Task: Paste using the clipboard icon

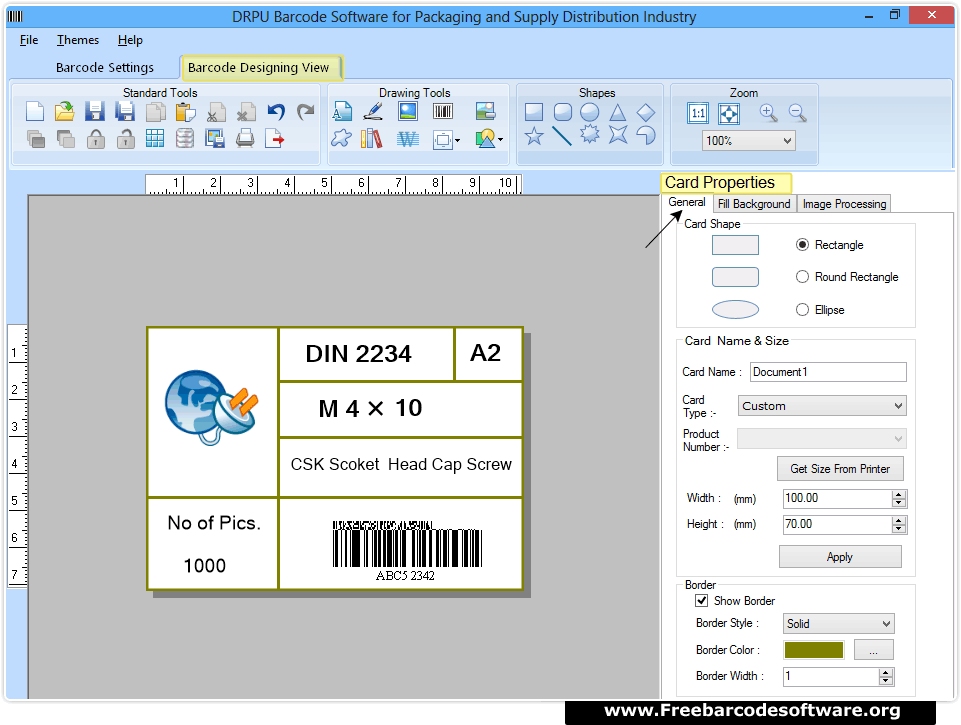Action: coord(185,112)
